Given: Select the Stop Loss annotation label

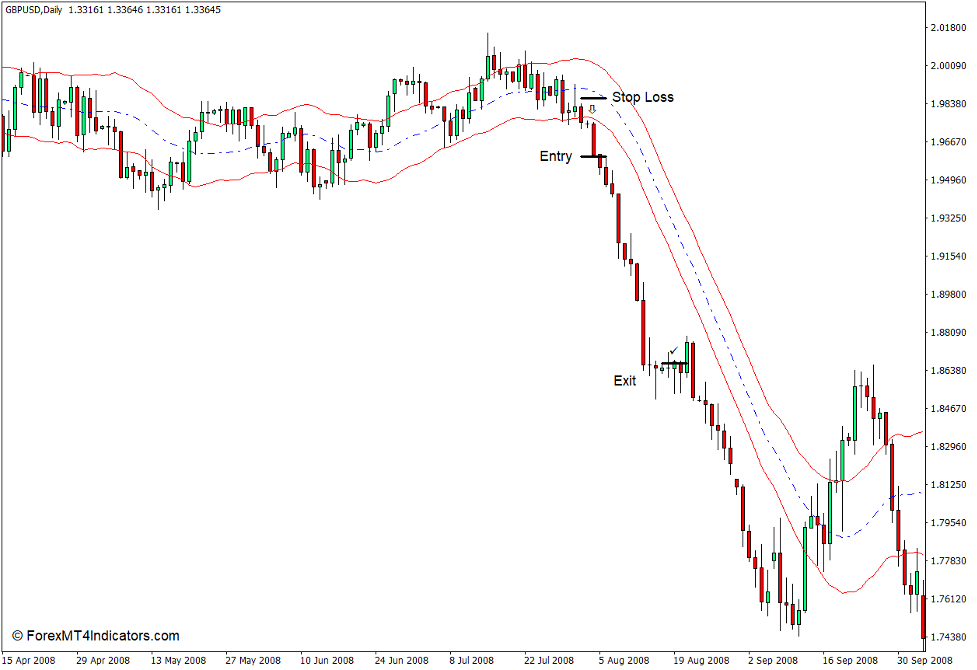Looking at the screenshot, I should 644,97.
